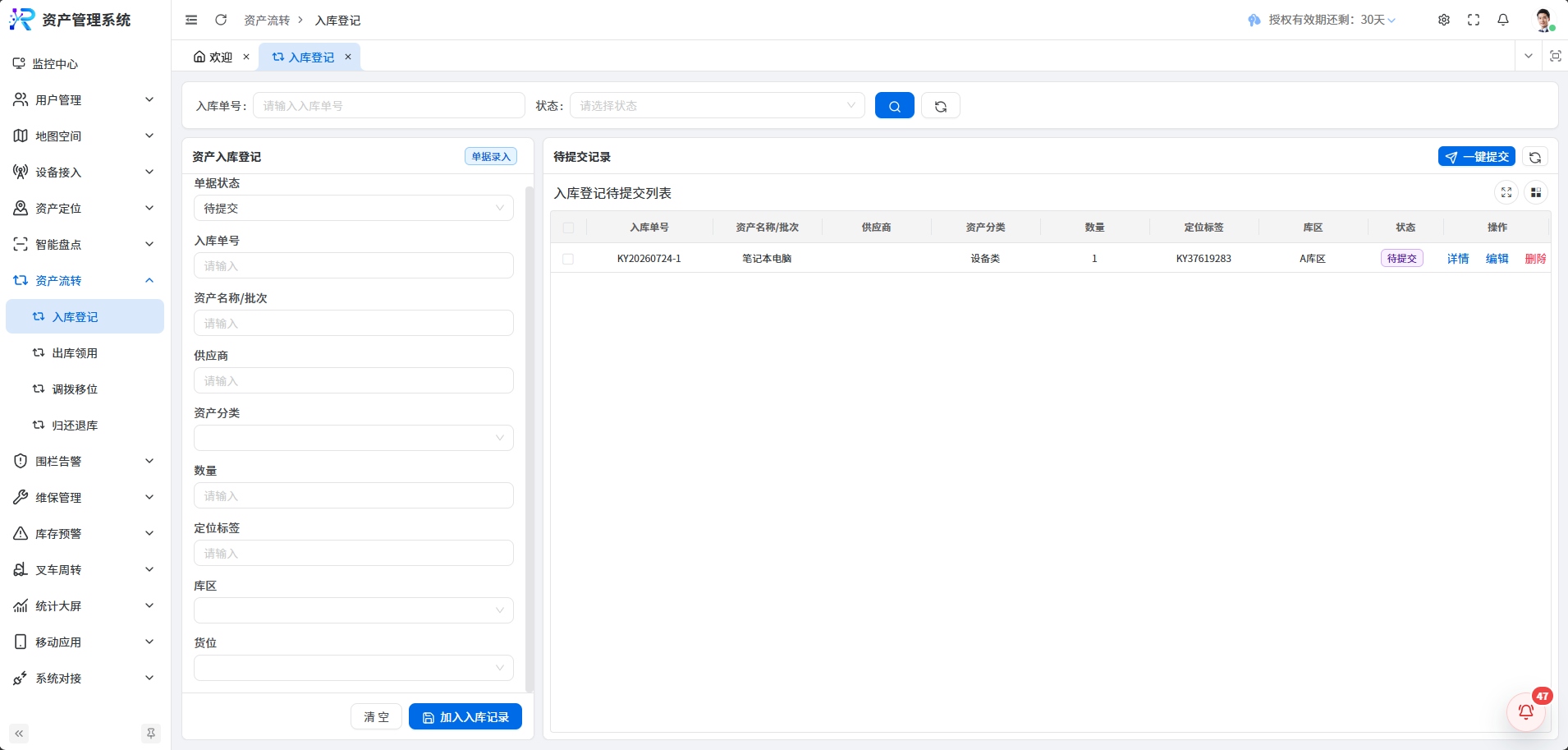Expand 资产定位 menu
Image resolution: width=1568 pixels, height=750 pixels.
85,209
